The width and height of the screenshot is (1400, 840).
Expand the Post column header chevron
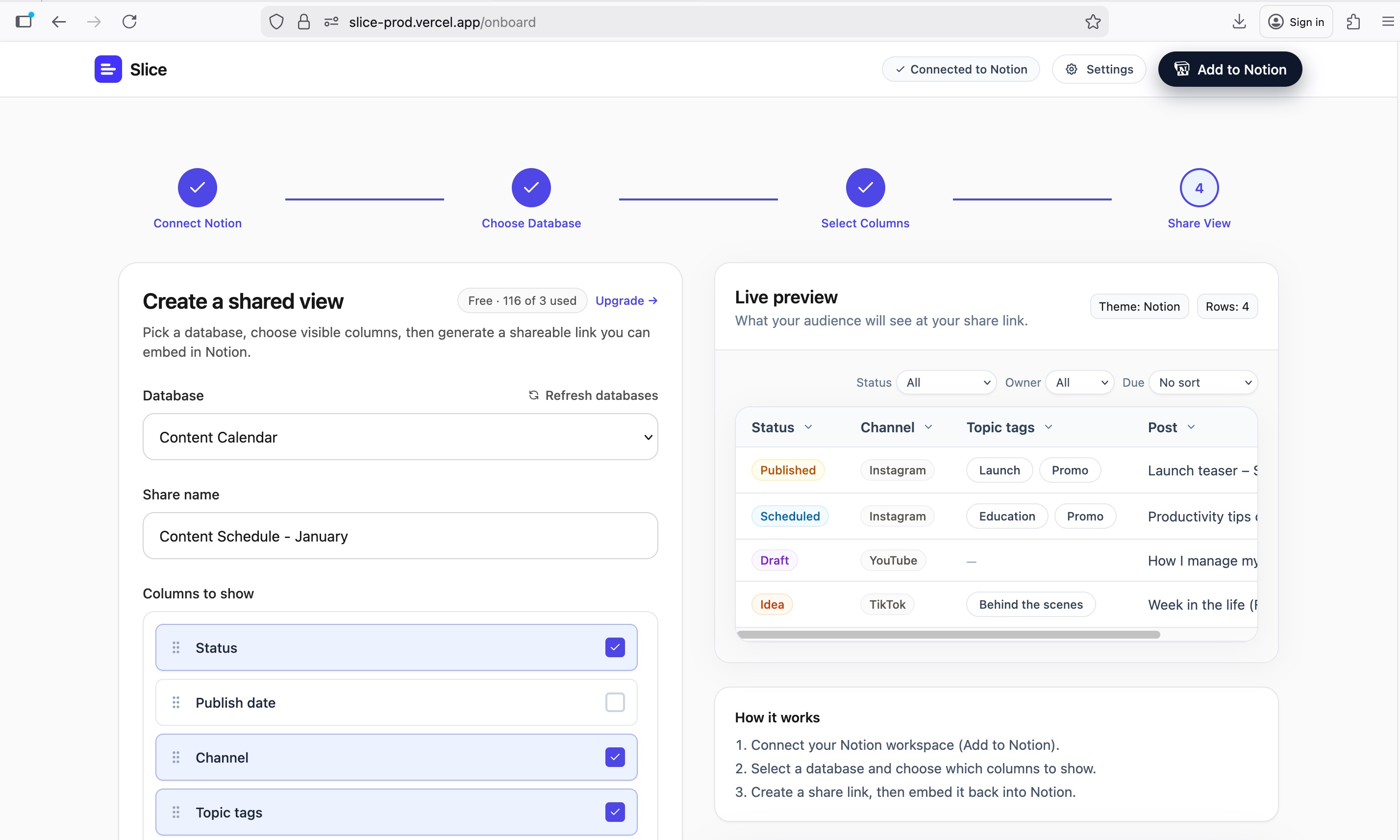point(1191,427)
